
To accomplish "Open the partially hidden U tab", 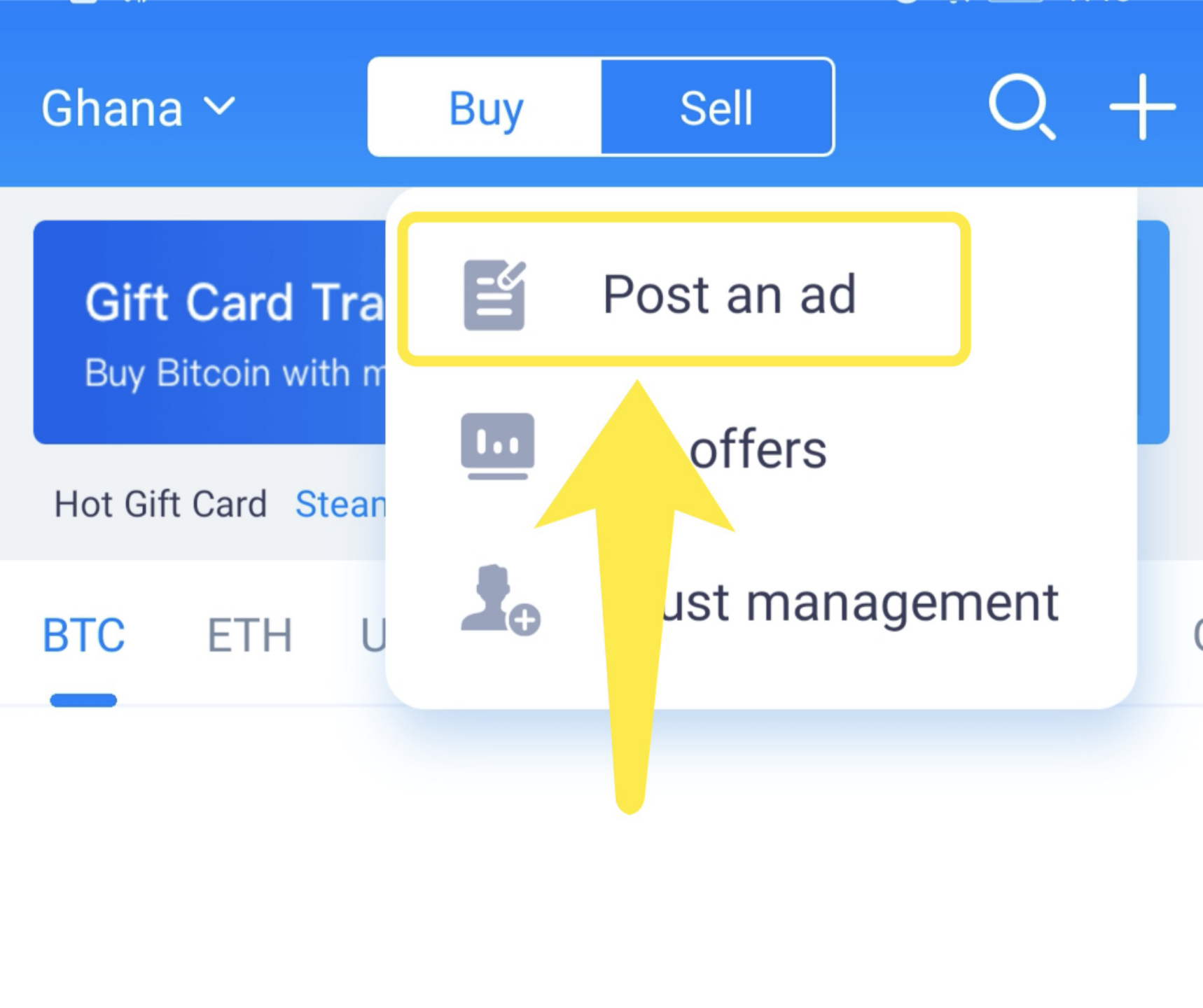I will 373,636.
